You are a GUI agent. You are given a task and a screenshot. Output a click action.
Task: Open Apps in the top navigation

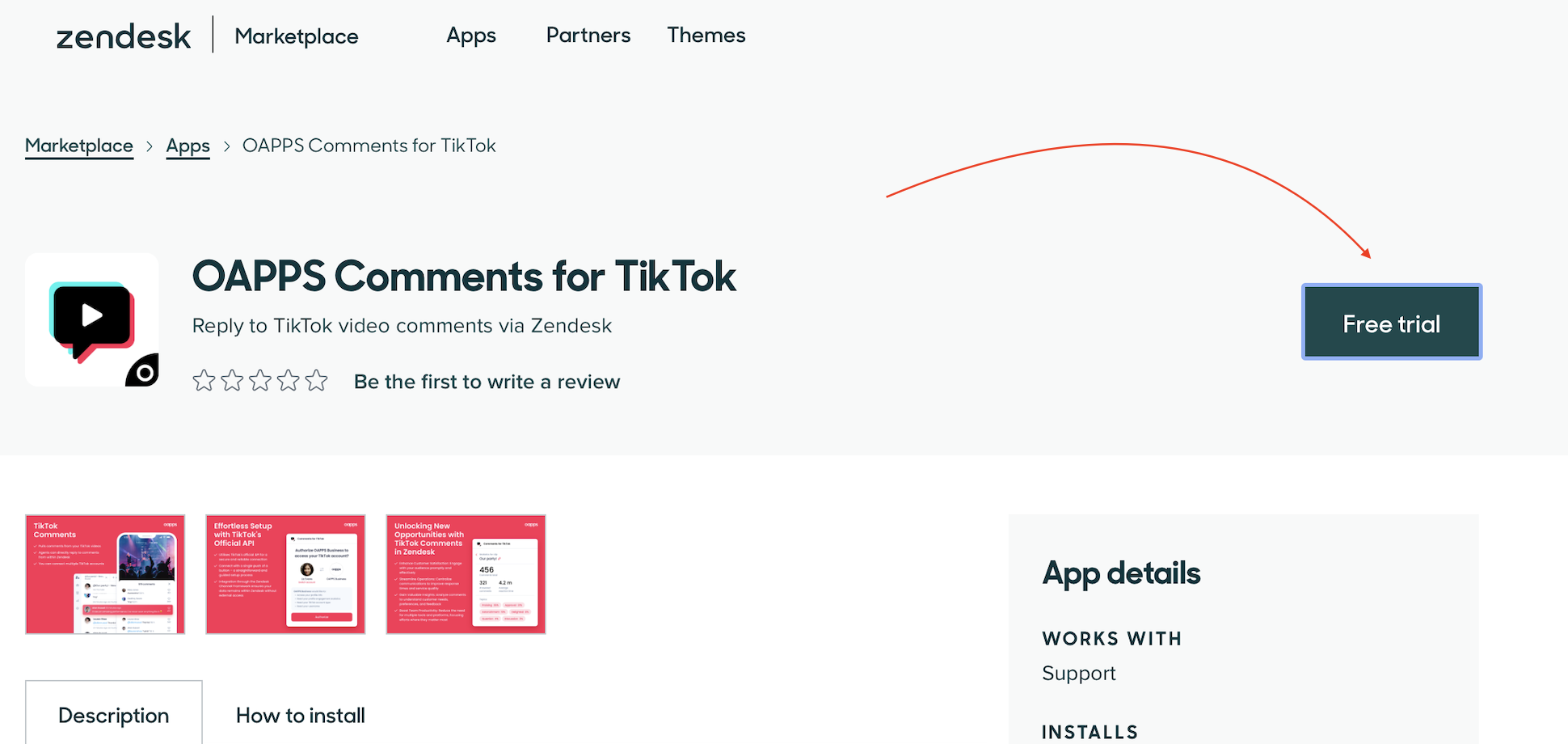pos(471,36)
